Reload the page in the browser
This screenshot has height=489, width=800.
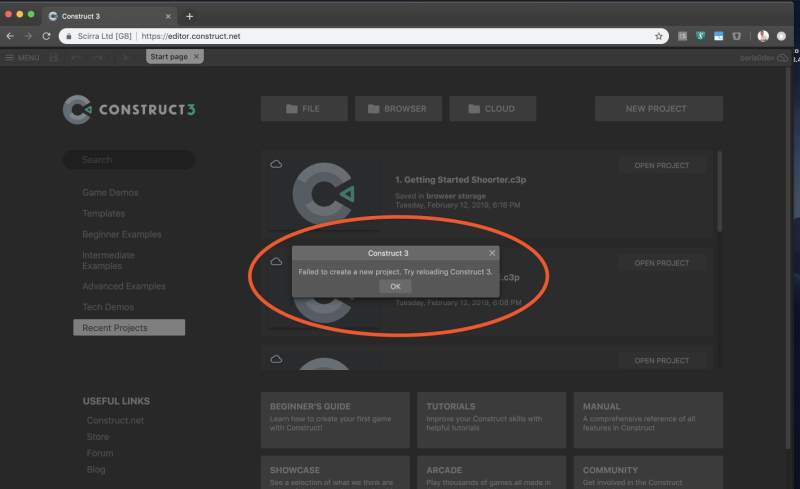tap(46, 36)
